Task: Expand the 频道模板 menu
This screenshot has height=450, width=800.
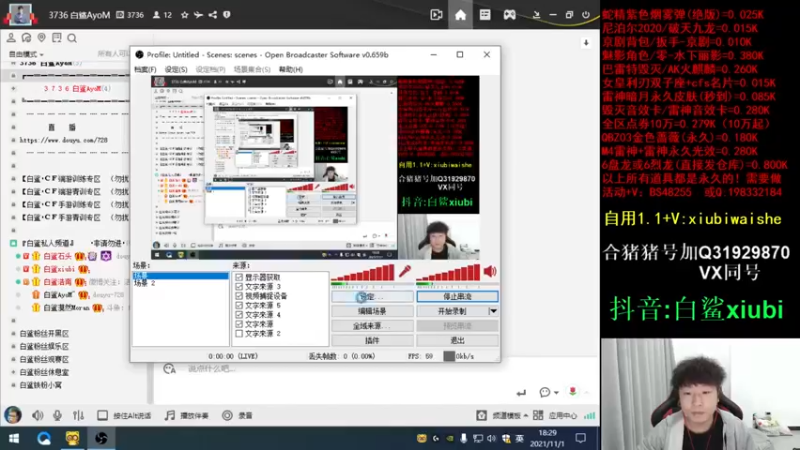Action: 510,415
